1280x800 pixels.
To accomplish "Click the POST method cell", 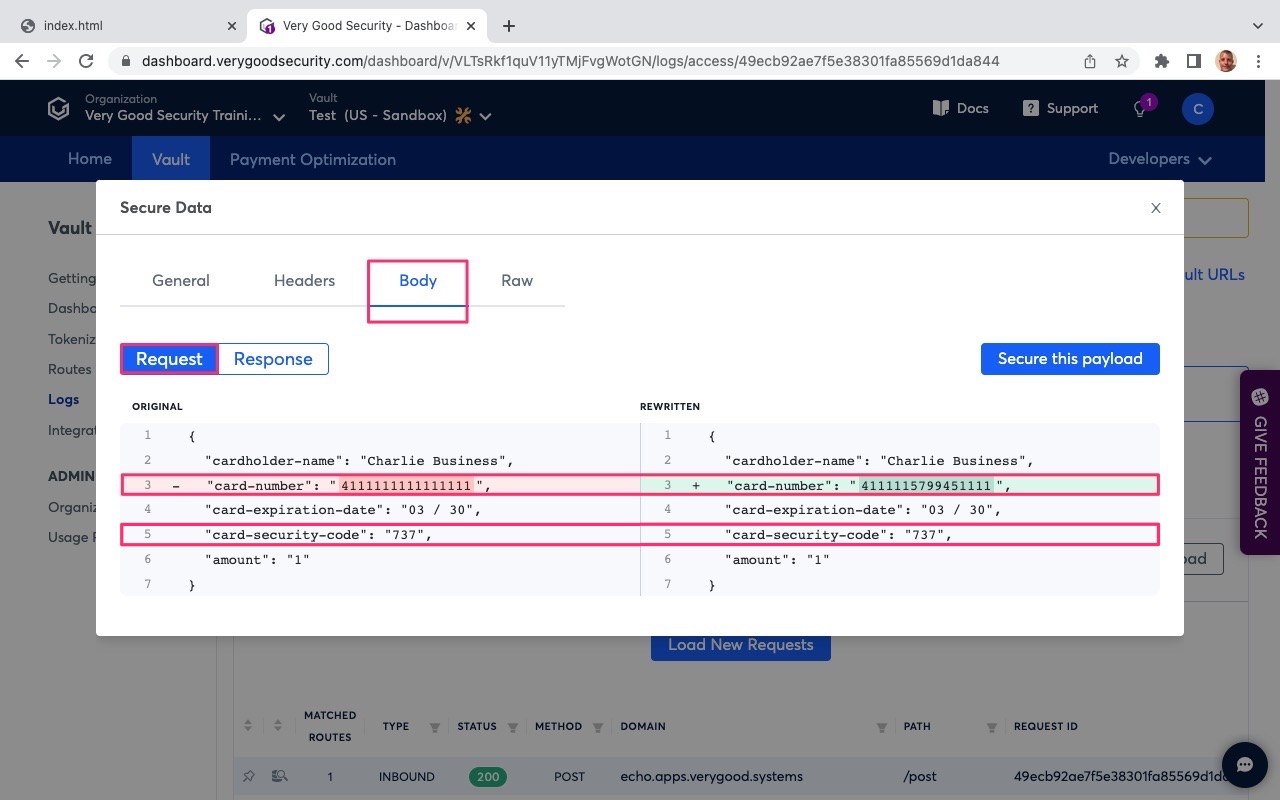I will tap(569, 776).
